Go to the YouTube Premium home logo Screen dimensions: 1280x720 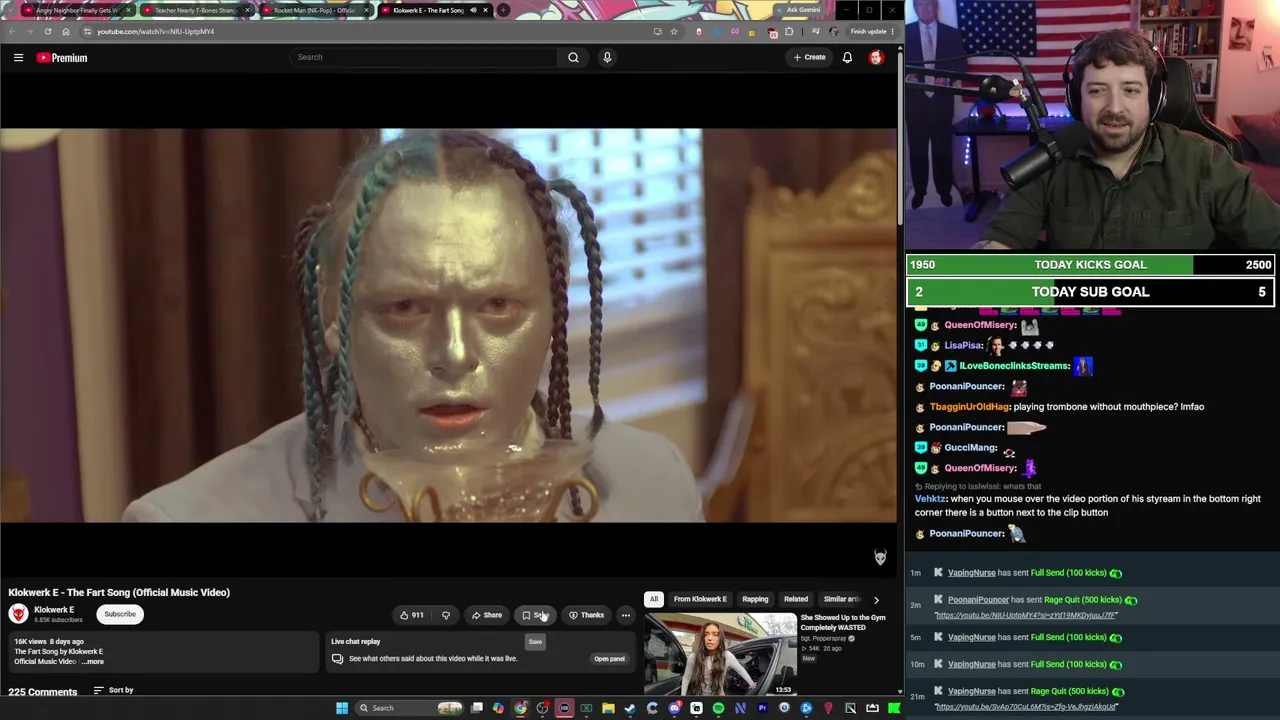62,58
